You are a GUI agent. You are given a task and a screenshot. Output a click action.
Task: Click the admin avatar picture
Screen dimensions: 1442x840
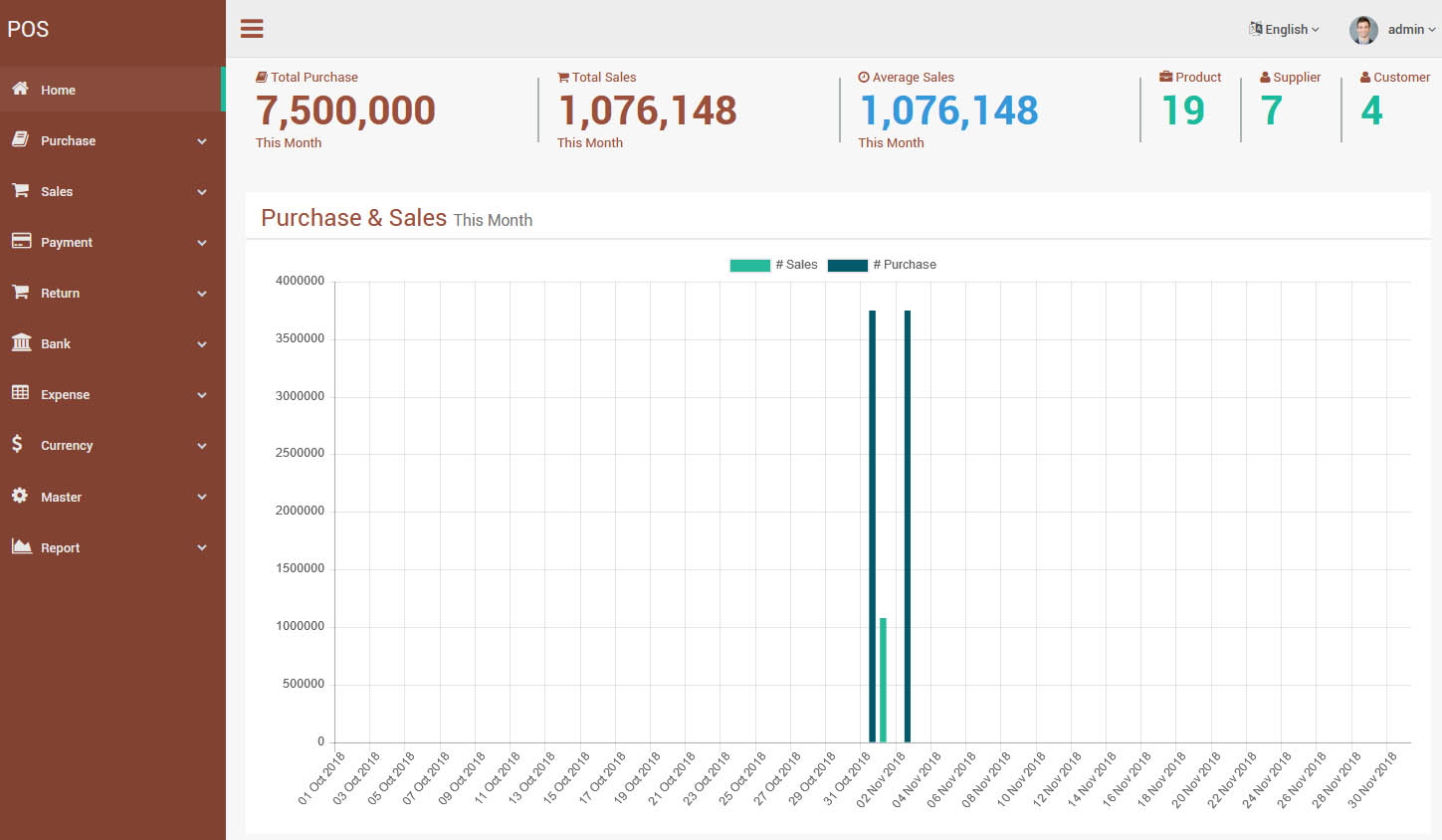pos(1363,30)
